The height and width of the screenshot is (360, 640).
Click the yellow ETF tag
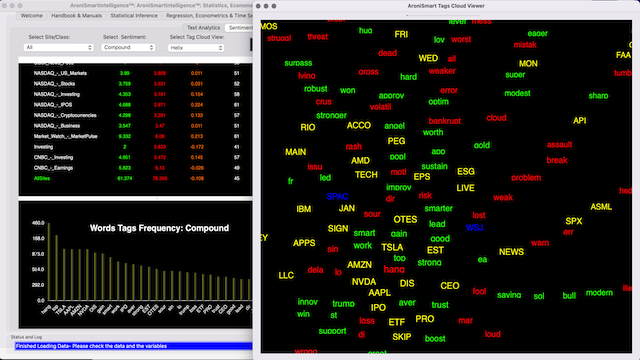click(396, 322)
